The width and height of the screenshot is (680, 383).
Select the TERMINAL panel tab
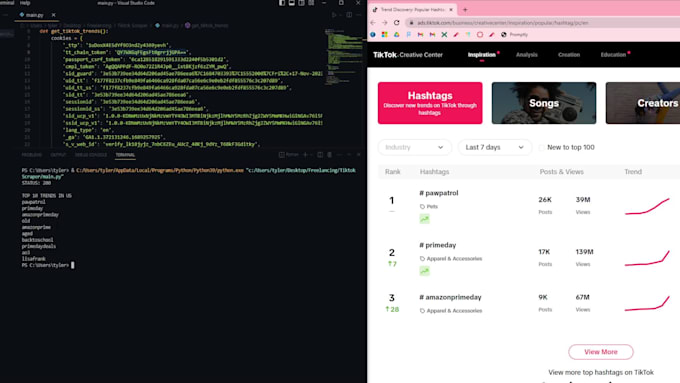(x=125, y=155)
